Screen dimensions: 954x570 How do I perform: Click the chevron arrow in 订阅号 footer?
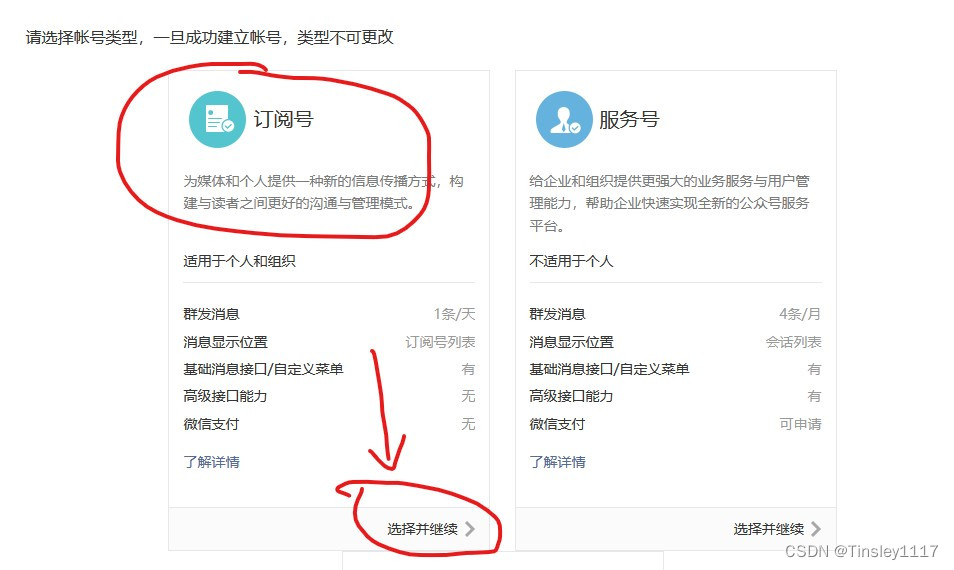click(x=470, y=529)
